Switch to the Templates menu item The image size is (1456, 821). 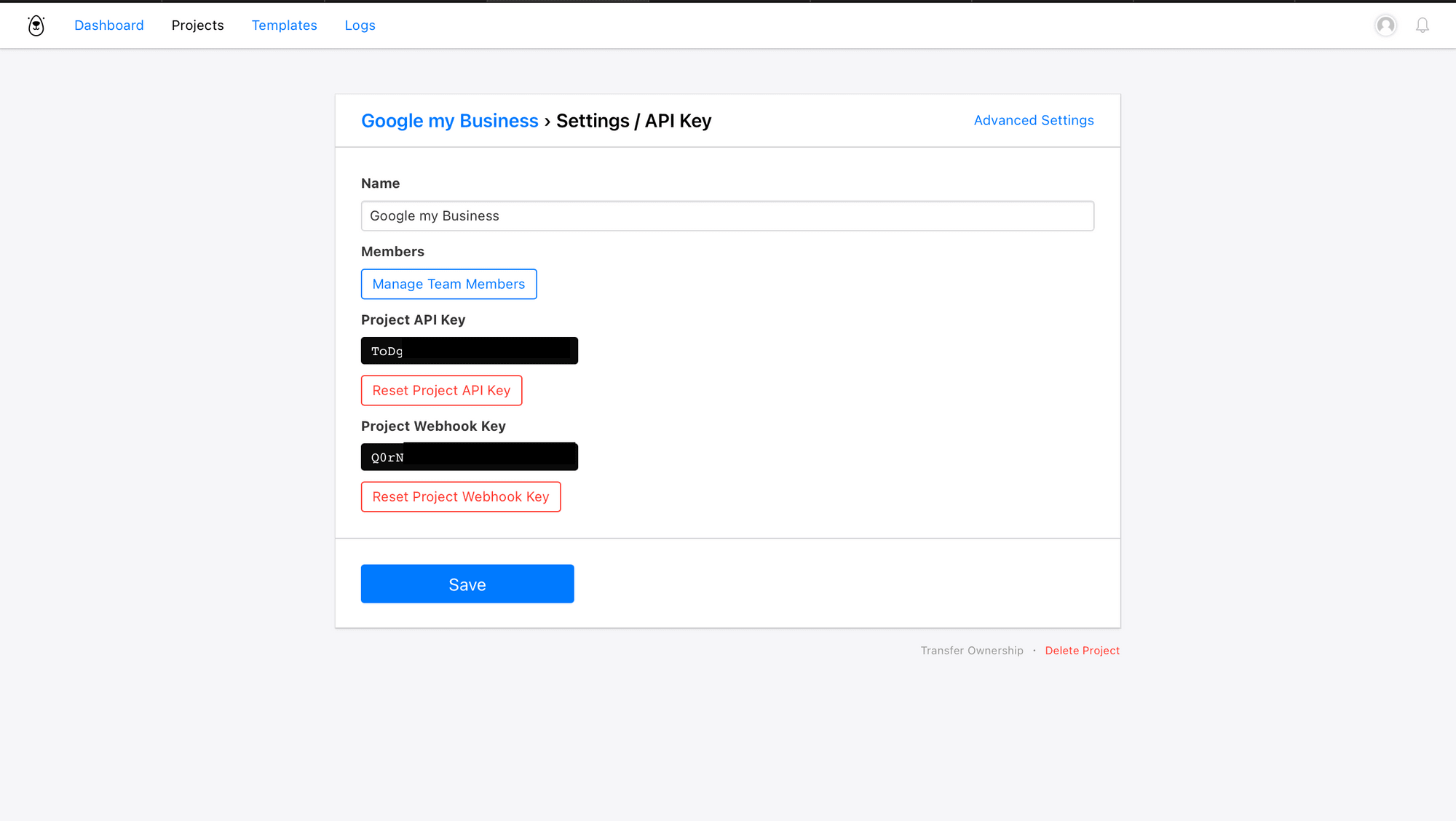(x=285, y=25)
